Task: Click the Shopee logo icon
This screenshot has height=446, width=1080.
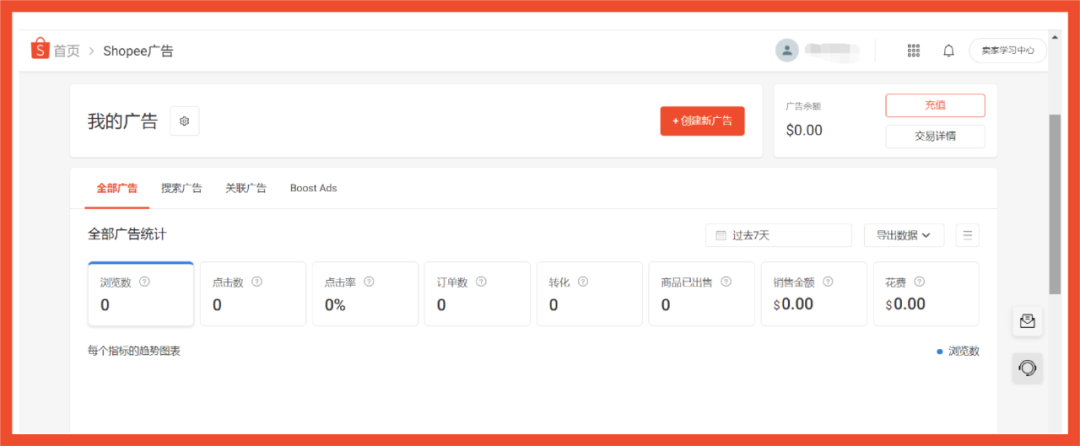Action: pos(40,50)
